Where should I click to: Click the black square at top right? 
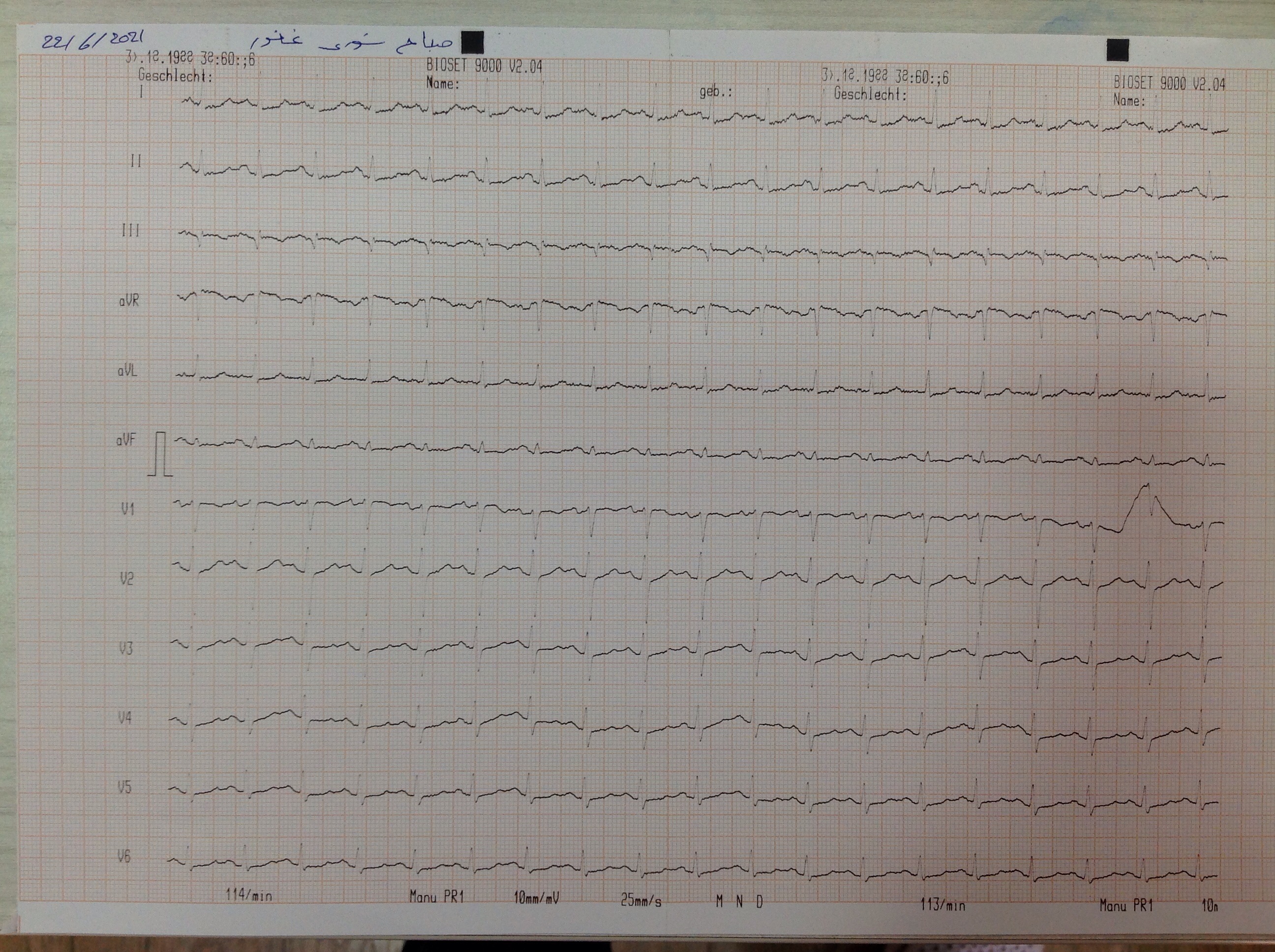[1117, 50]
